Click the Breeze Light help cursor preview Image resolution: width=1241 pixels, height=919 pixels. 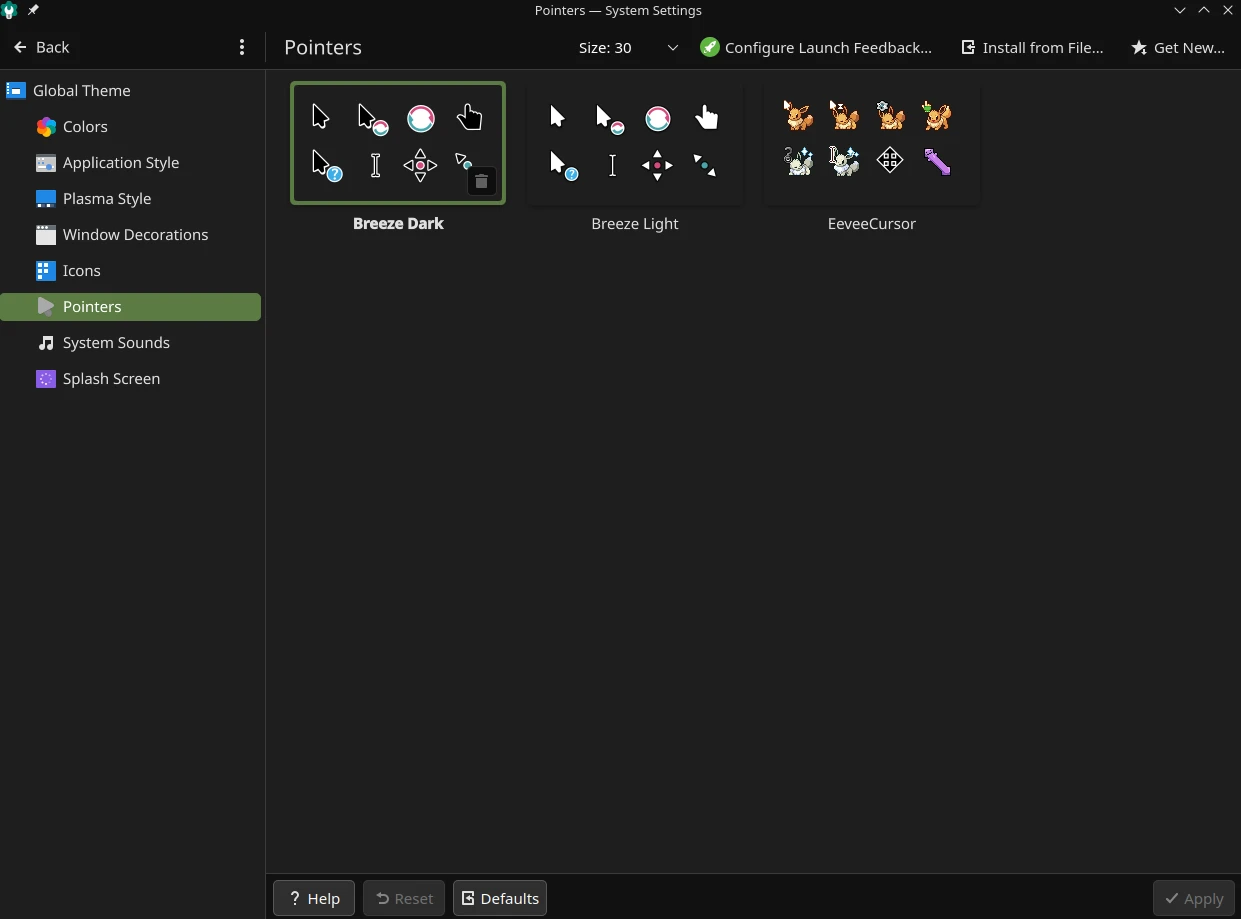tap(563, 166)
